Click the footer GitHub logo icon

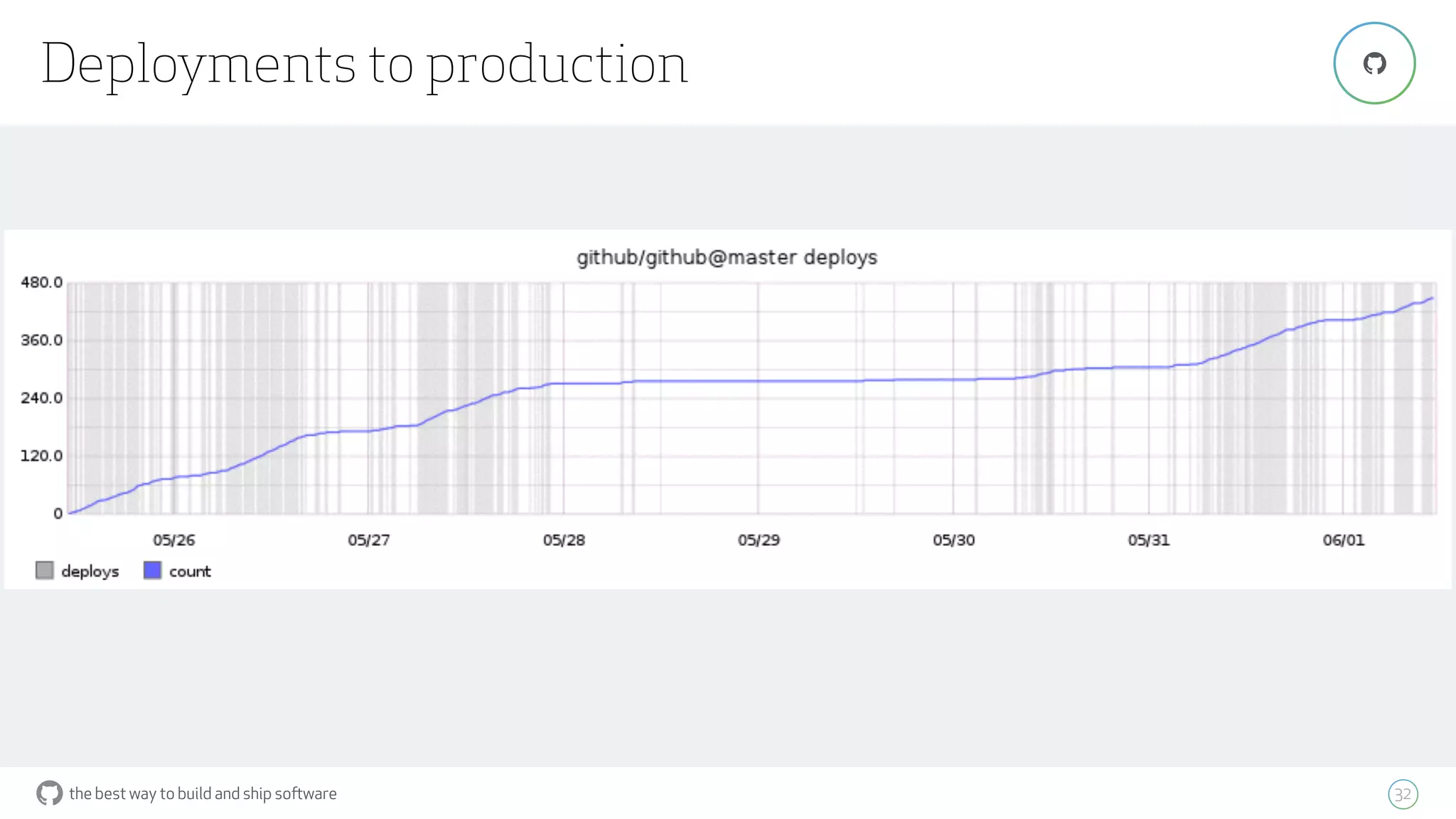(x=49, y=793)
